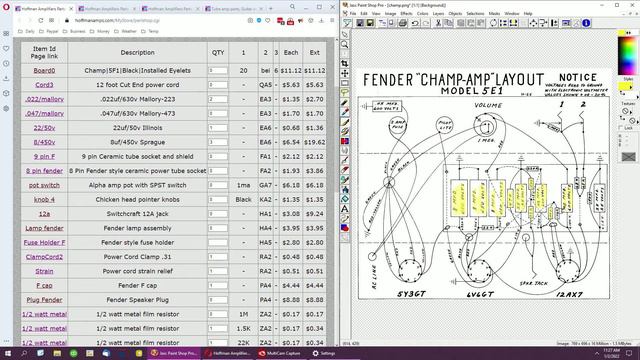
Task: Open downloads arrow icon in Opera sidebar
Action: point(6,78)
